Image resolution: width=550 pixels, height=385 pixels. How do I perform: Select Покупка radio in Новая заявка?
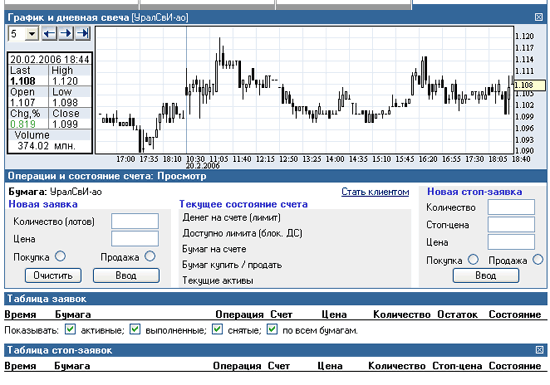tap(60, 256)
